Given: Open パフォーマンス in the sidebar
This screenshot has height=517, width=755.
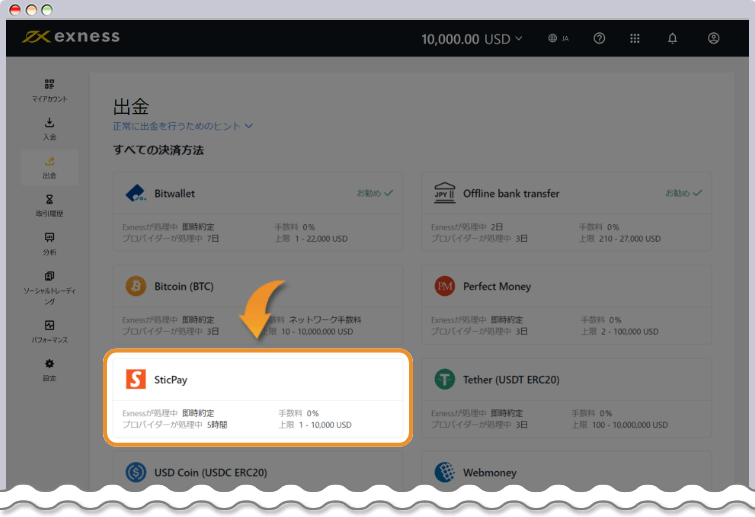Looking at the screenshot, I should [x=50, y=331].
